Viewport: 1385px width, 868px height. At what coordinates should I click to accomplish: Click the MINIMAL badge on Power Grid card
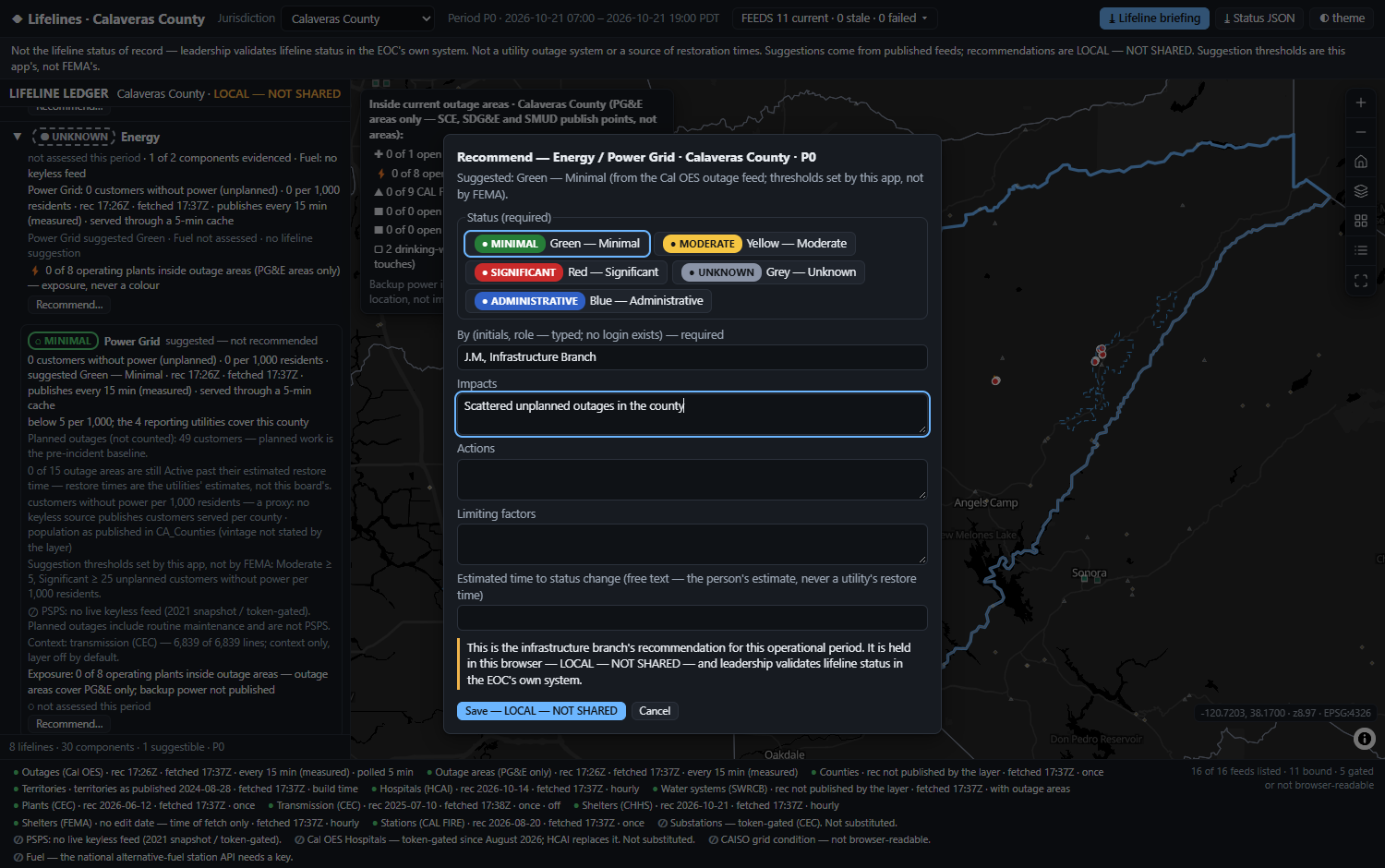click(x=63, y=341)
